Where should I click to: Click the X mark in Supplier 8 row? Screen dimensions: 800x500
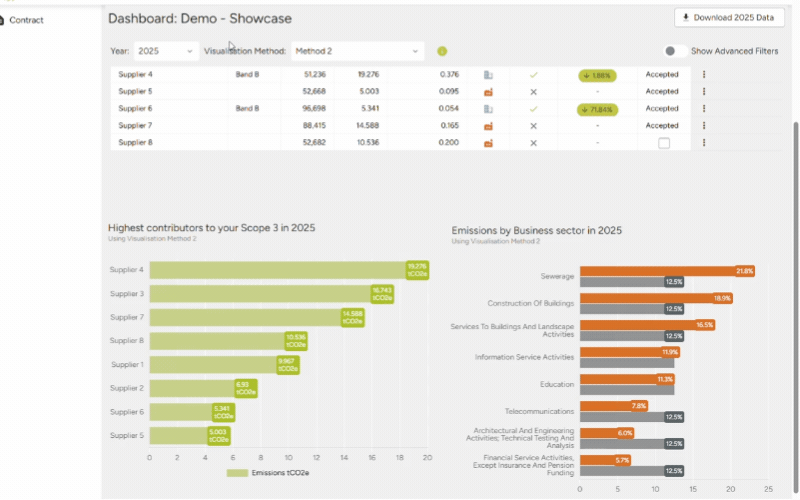pos(533,143)
